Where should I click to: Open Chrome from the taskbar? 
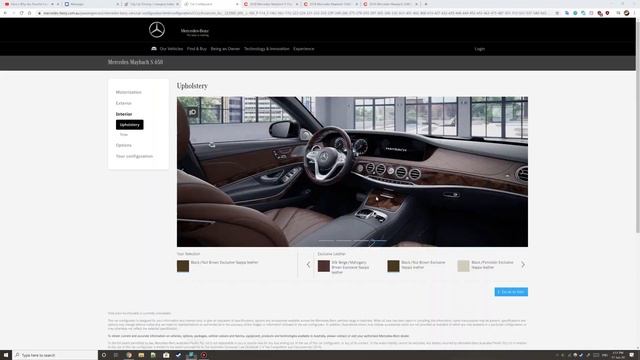129,355
